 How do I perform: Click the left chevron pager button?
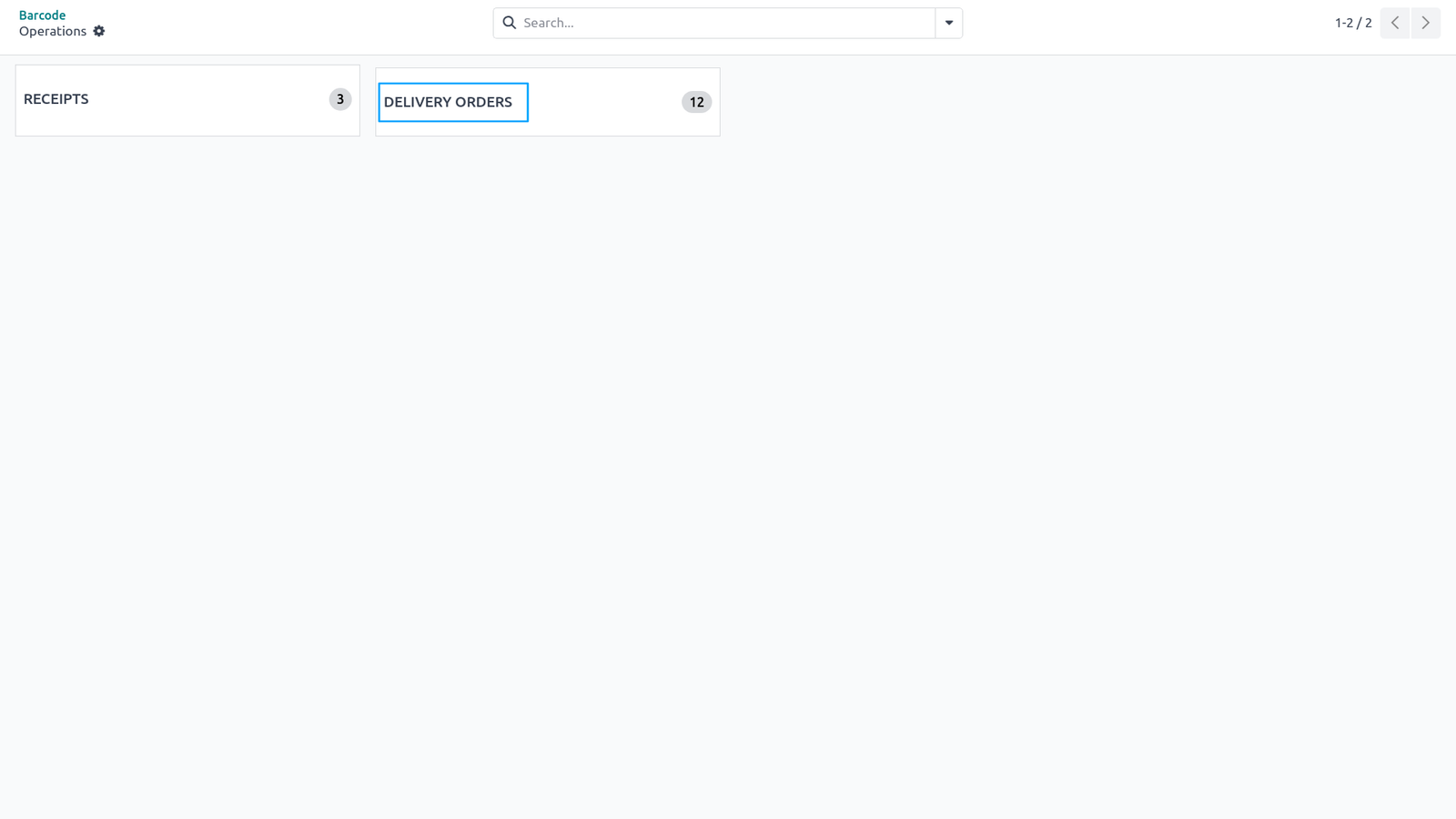click(1395, 23)
